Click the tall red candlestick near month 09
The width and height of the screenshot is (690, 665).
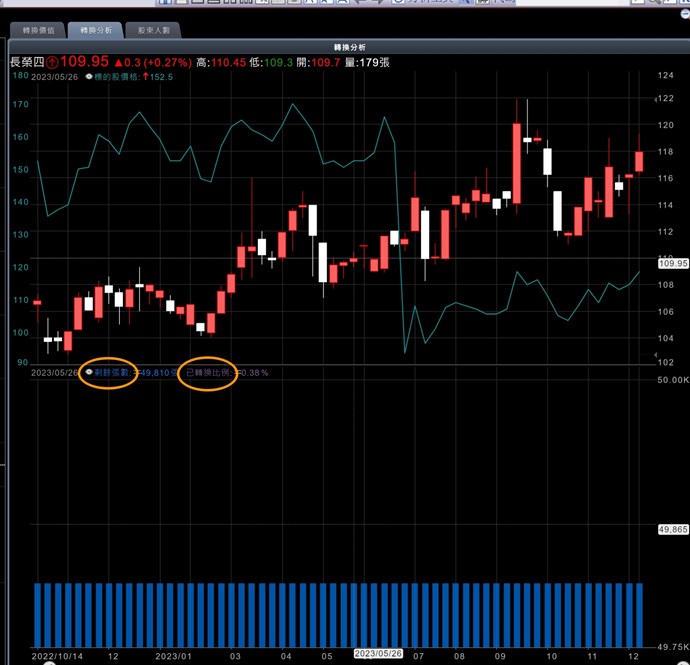click(516, 160)
